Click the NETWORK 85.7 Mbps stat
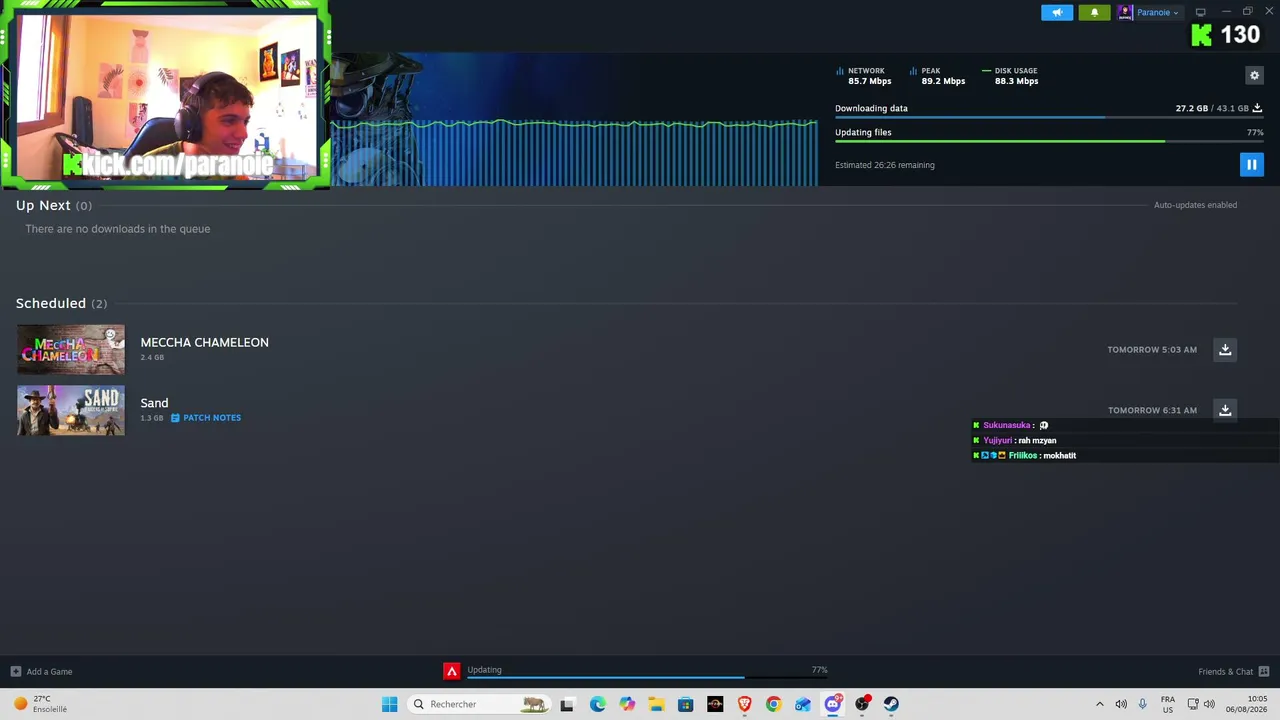This screenshot has width=1280, height=720. 864,76
